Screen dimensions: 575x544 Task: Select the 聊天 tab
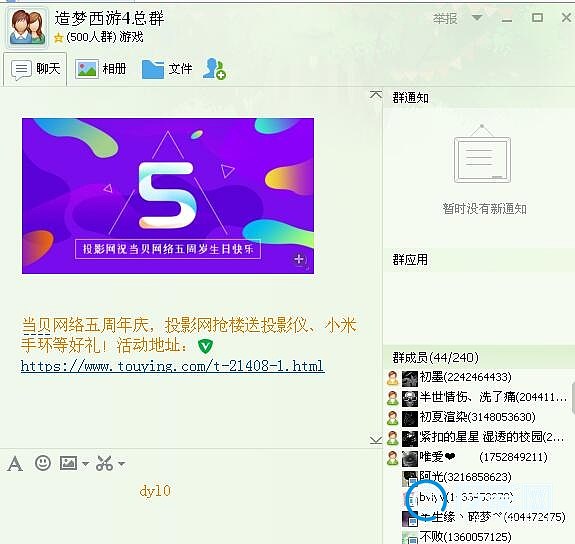[x=35, y=69]
